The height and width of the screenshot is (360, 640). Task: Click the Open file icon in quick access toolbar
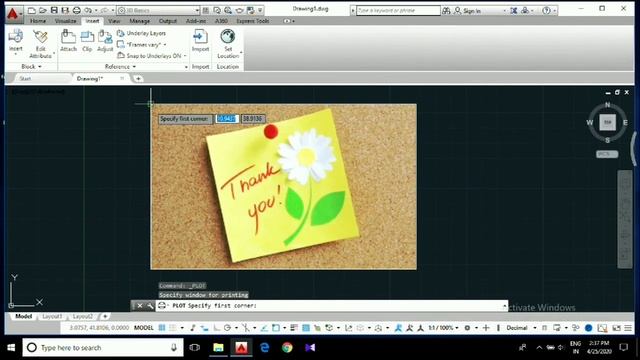coord(43,10)
